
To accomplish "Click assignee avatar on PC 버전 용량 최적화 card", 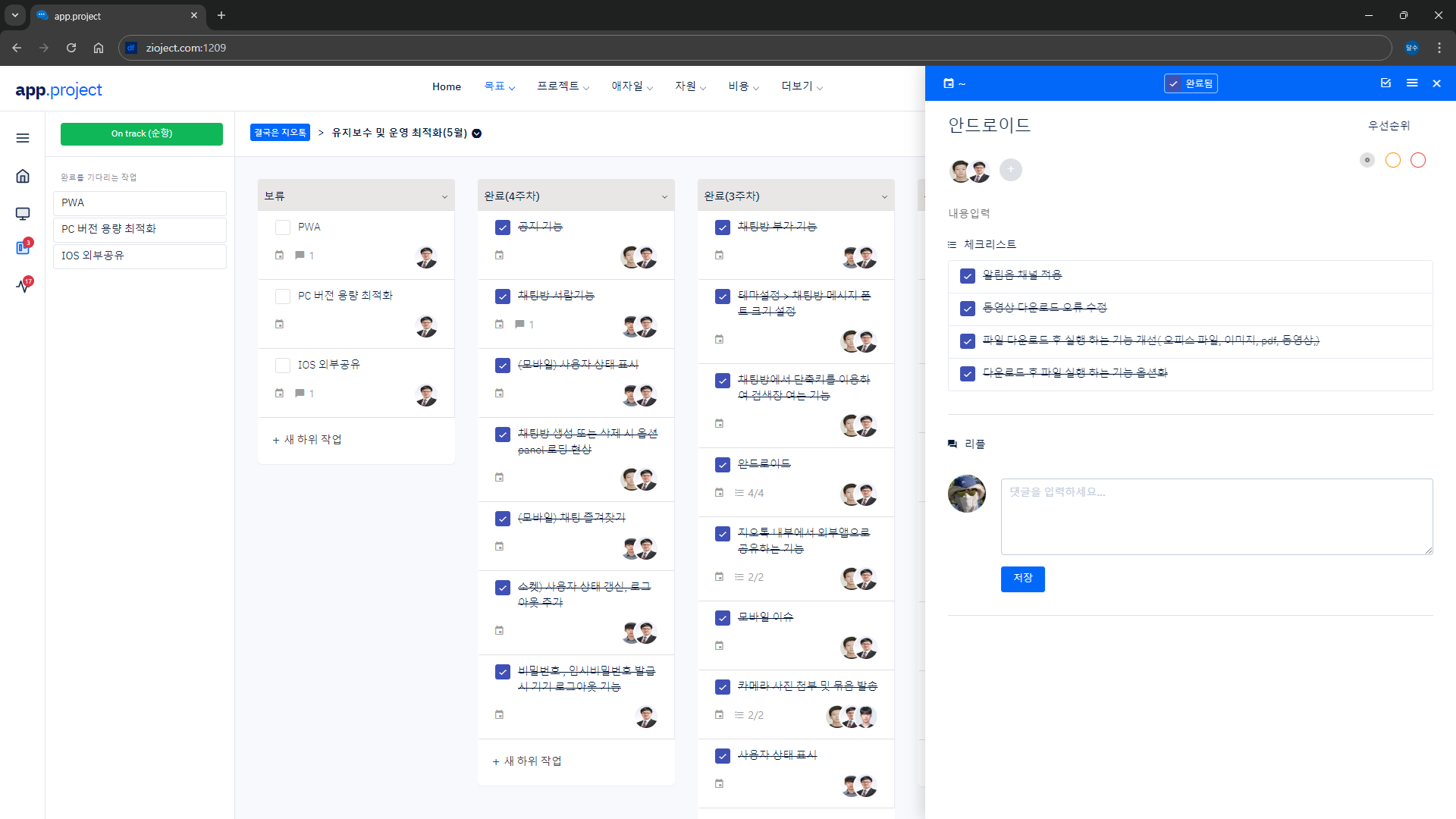I will pyautogui.click(x=426, y=326).
